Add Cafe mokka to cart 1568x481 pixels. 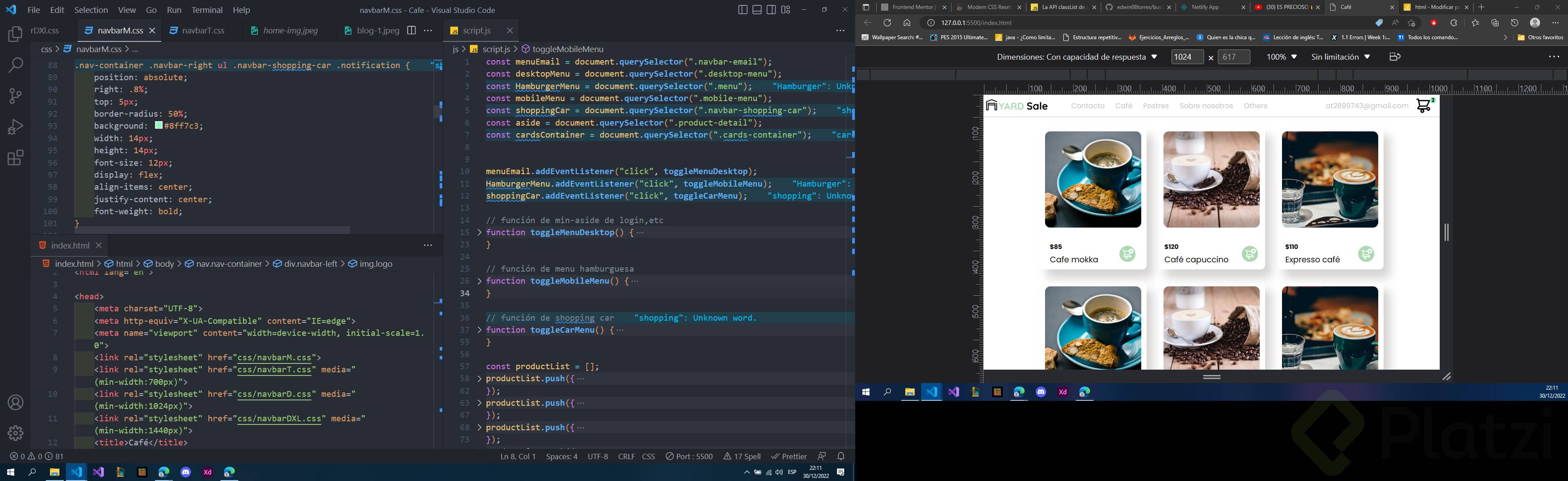click(1127, 254)
